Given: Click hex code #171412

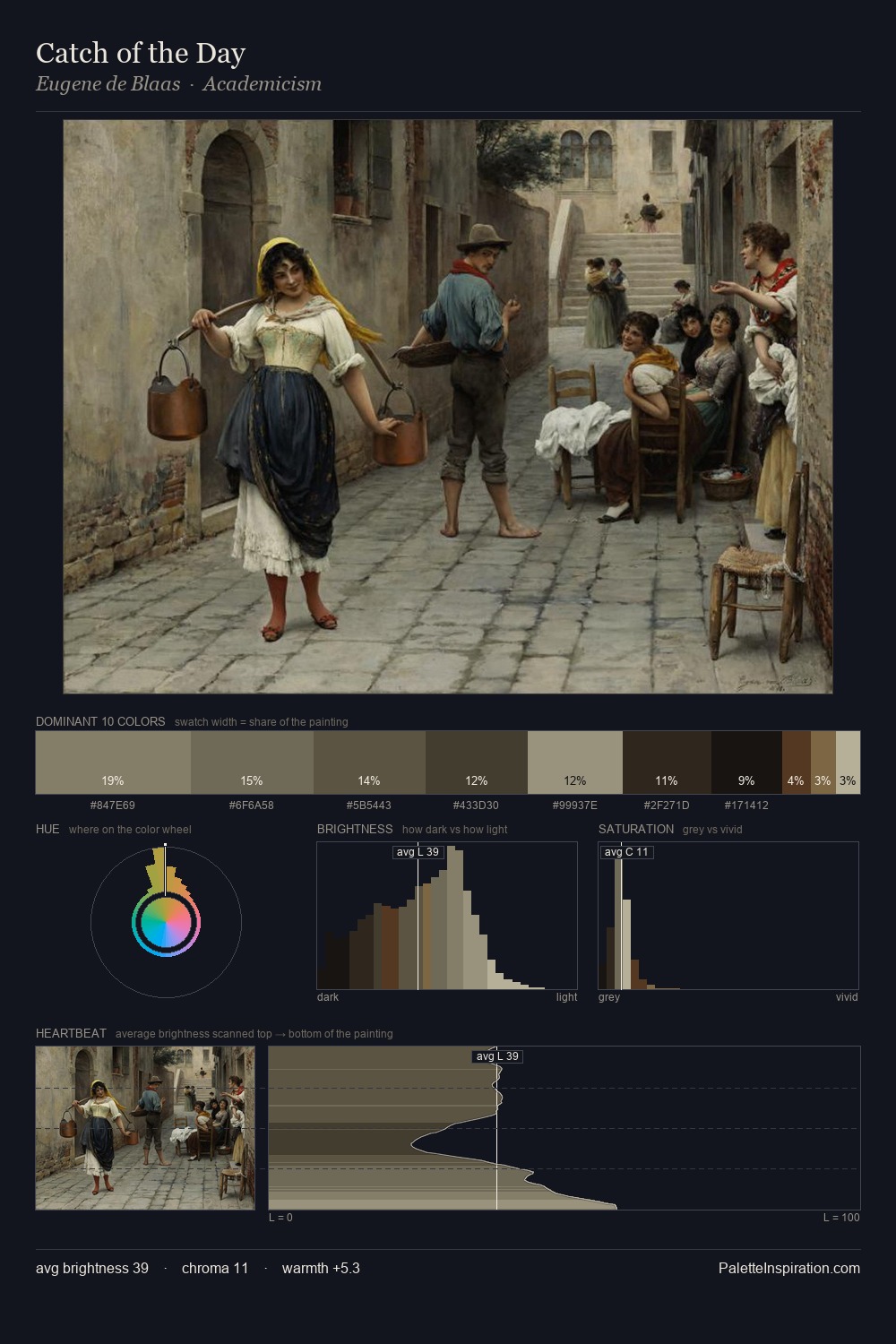Looking at the screenshot, I should 746,805.
